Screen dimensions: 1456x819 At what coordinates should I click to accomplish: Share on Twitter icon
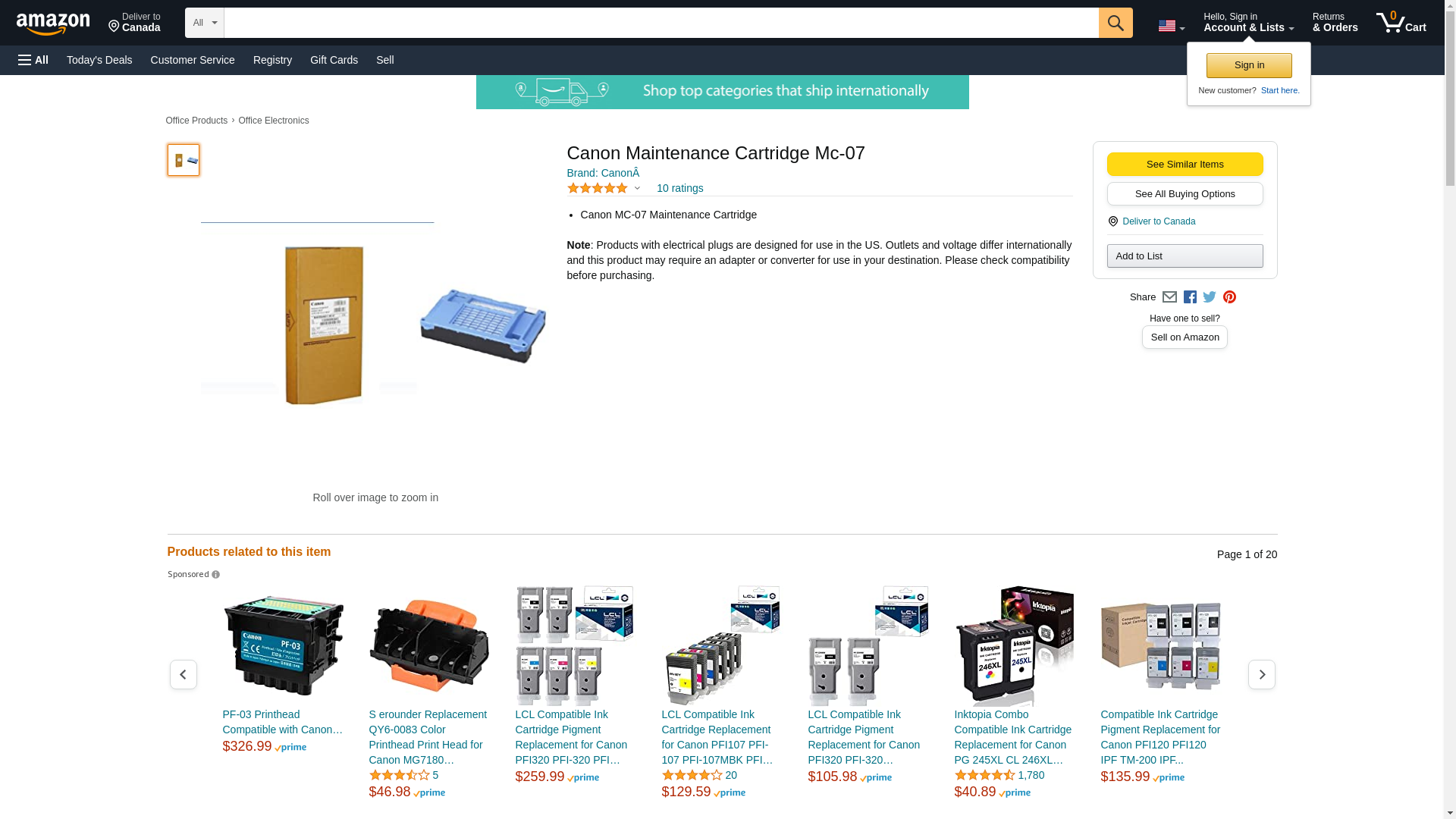tap(1210, 297)
